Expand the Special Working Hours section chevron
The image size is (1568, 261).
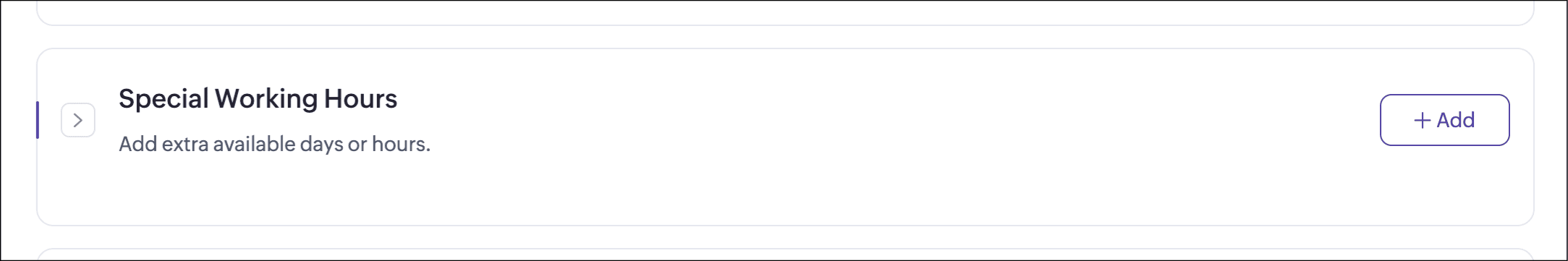point(78,120)
